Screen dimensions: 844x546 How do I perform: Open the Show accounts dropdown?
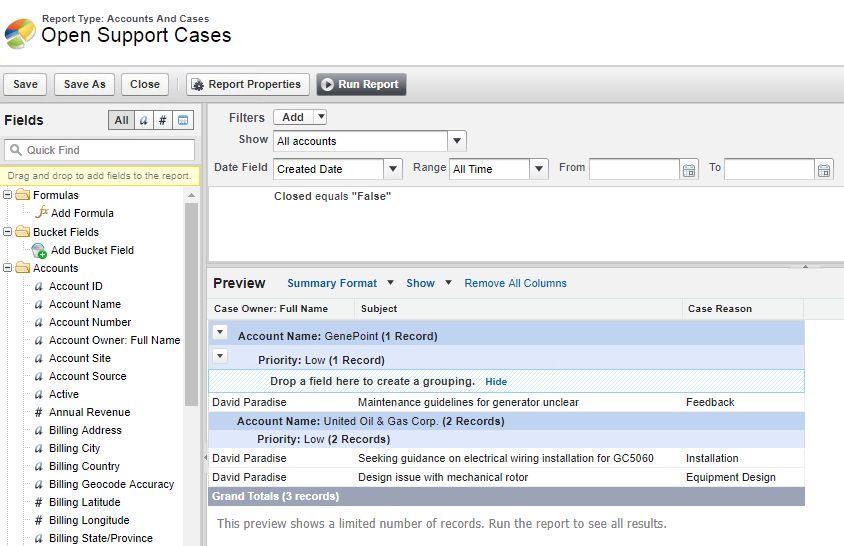(456, 142)
